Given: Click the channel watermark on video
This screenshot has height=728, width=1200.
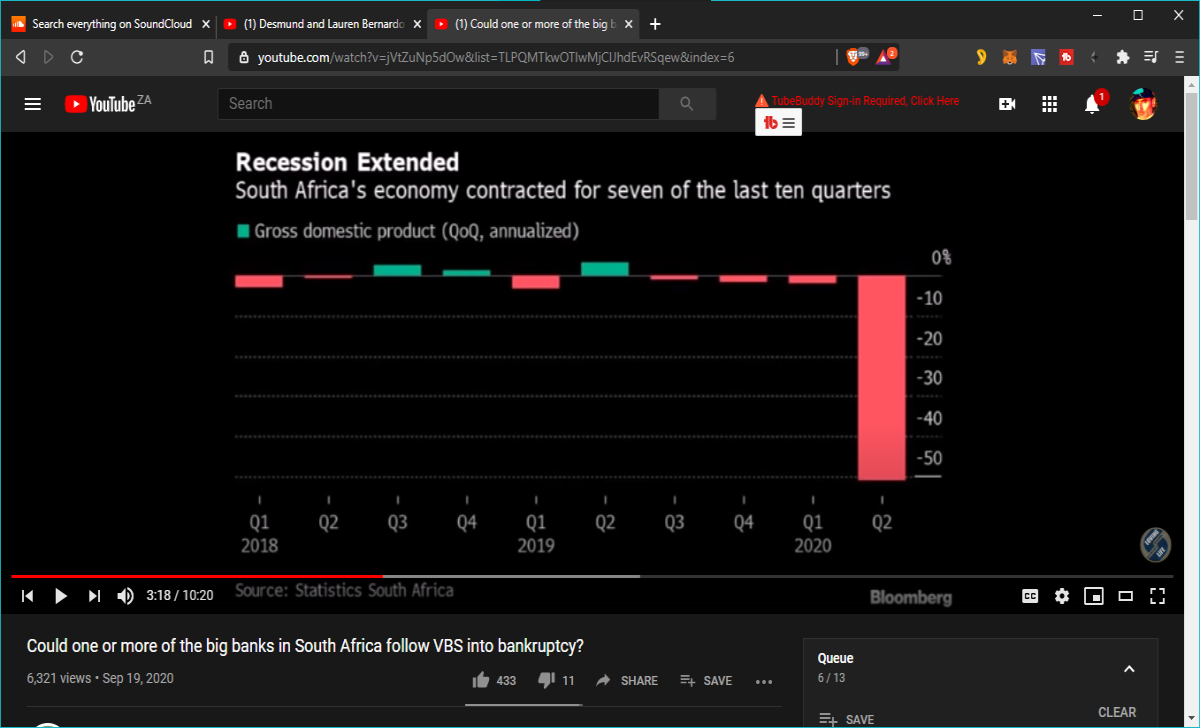Looking at the screenshot, I should (1155, 545).
